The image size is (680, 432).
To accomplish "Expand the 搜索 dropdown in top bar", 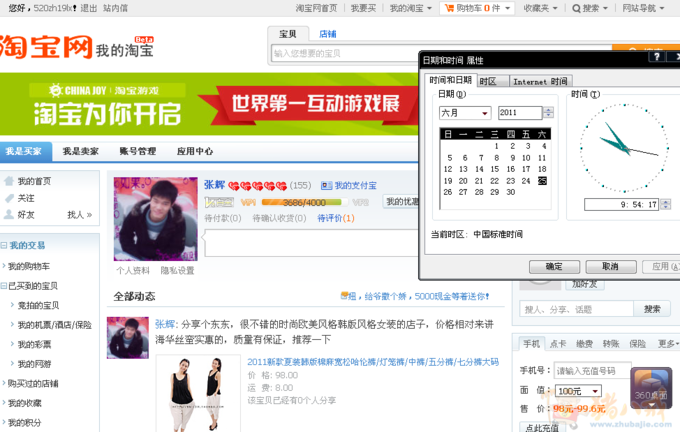I will [x=590, y=8].
